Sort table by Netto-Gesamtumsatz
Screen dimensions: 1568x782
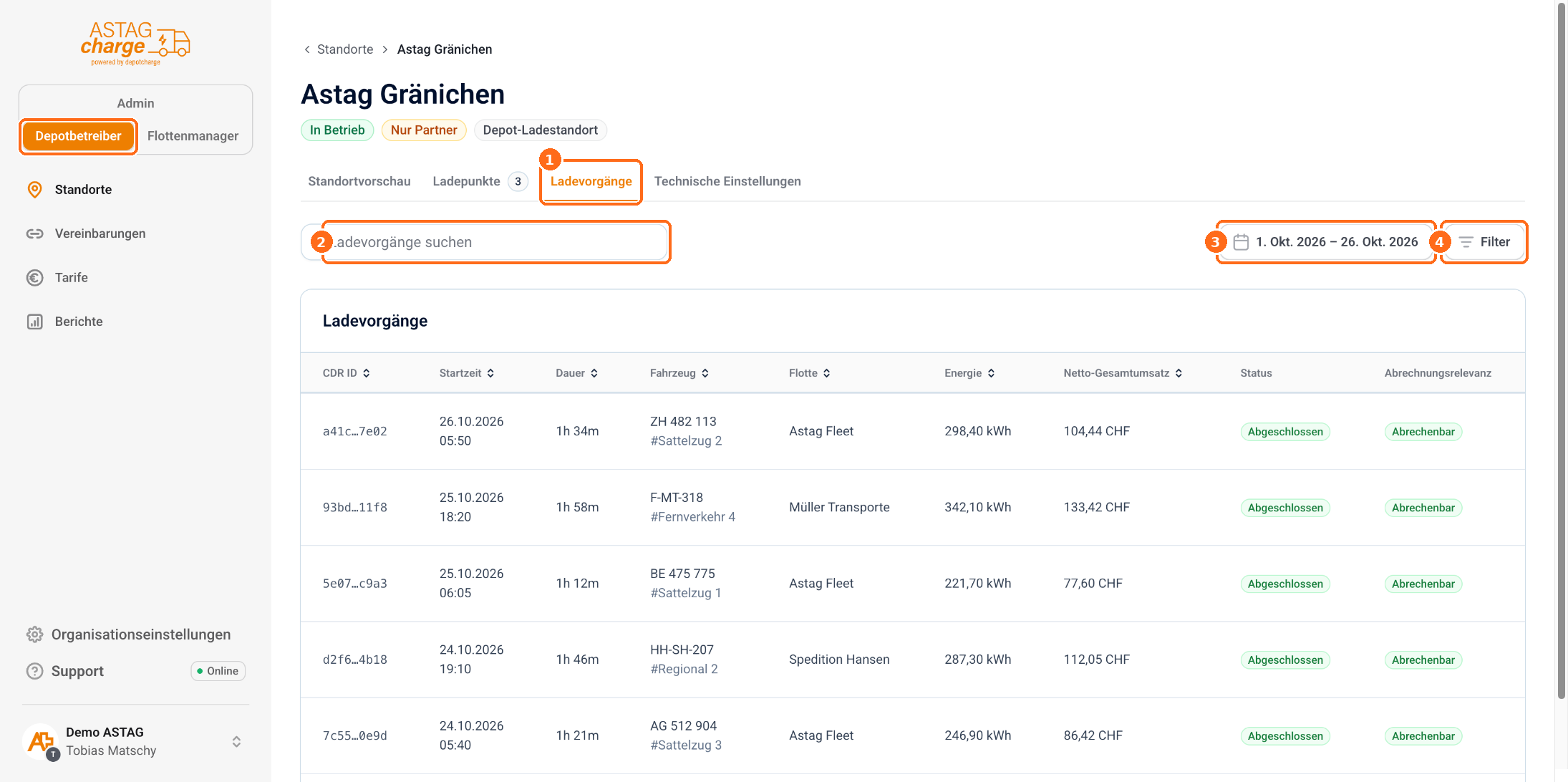coord(1123,373)
